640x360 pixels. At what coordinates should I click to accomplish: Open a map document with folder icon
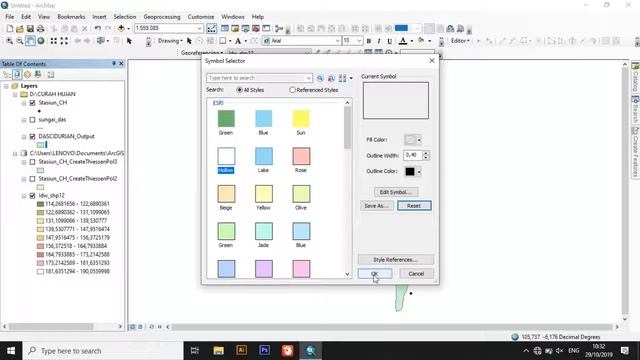(20, 29)
